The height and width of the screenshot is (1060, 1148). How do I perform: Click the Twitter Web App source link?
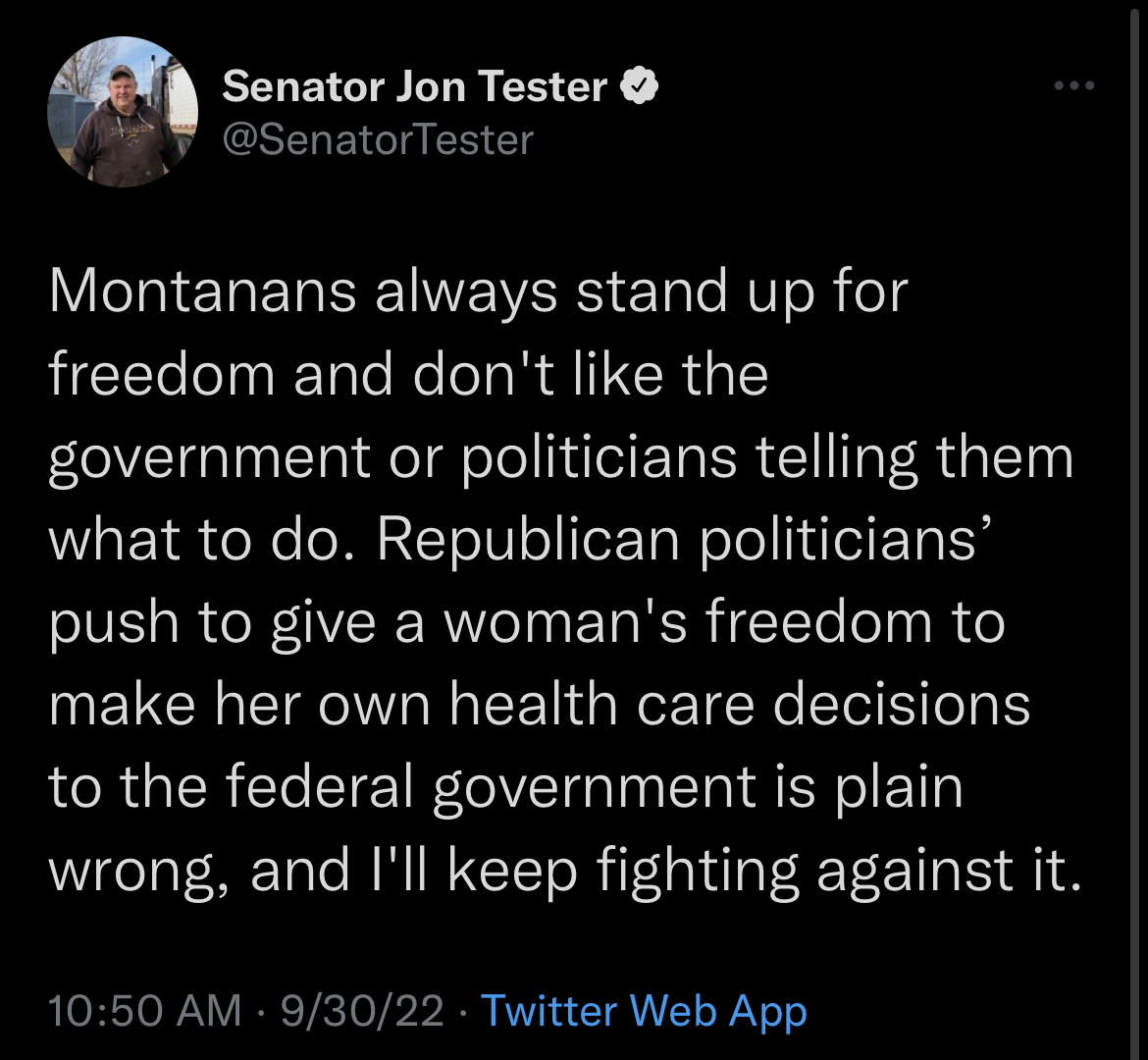click(x=644, y=1012)
